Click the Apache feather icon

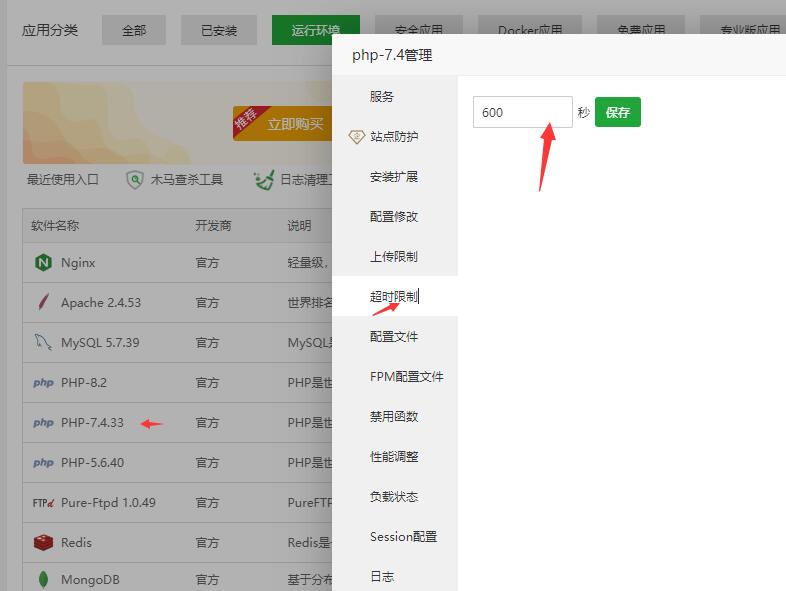(44, 302)
